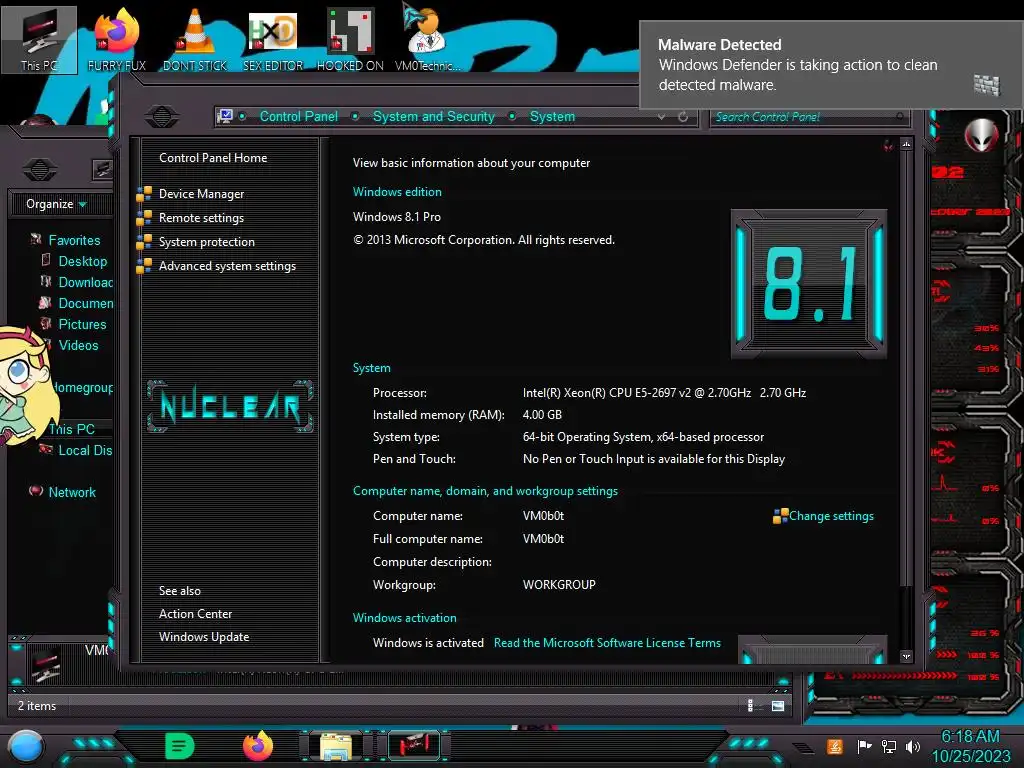Click the Windows Defender notification icon
Image resolution: width=1024 pixels, height=768 pixels.
(986, 85)
